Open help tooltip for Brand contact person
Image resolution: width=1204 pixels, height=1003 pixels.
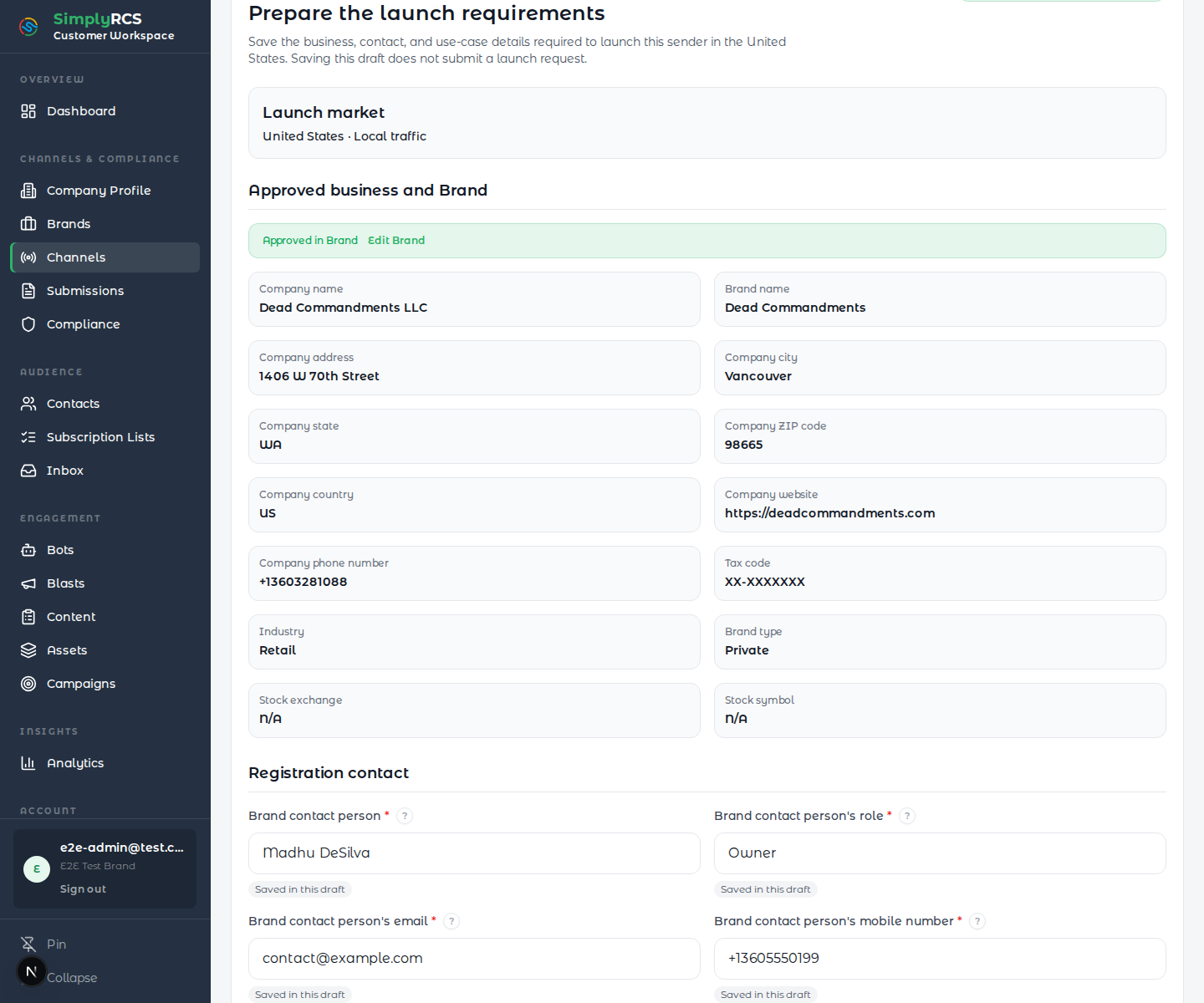[405, 817]
